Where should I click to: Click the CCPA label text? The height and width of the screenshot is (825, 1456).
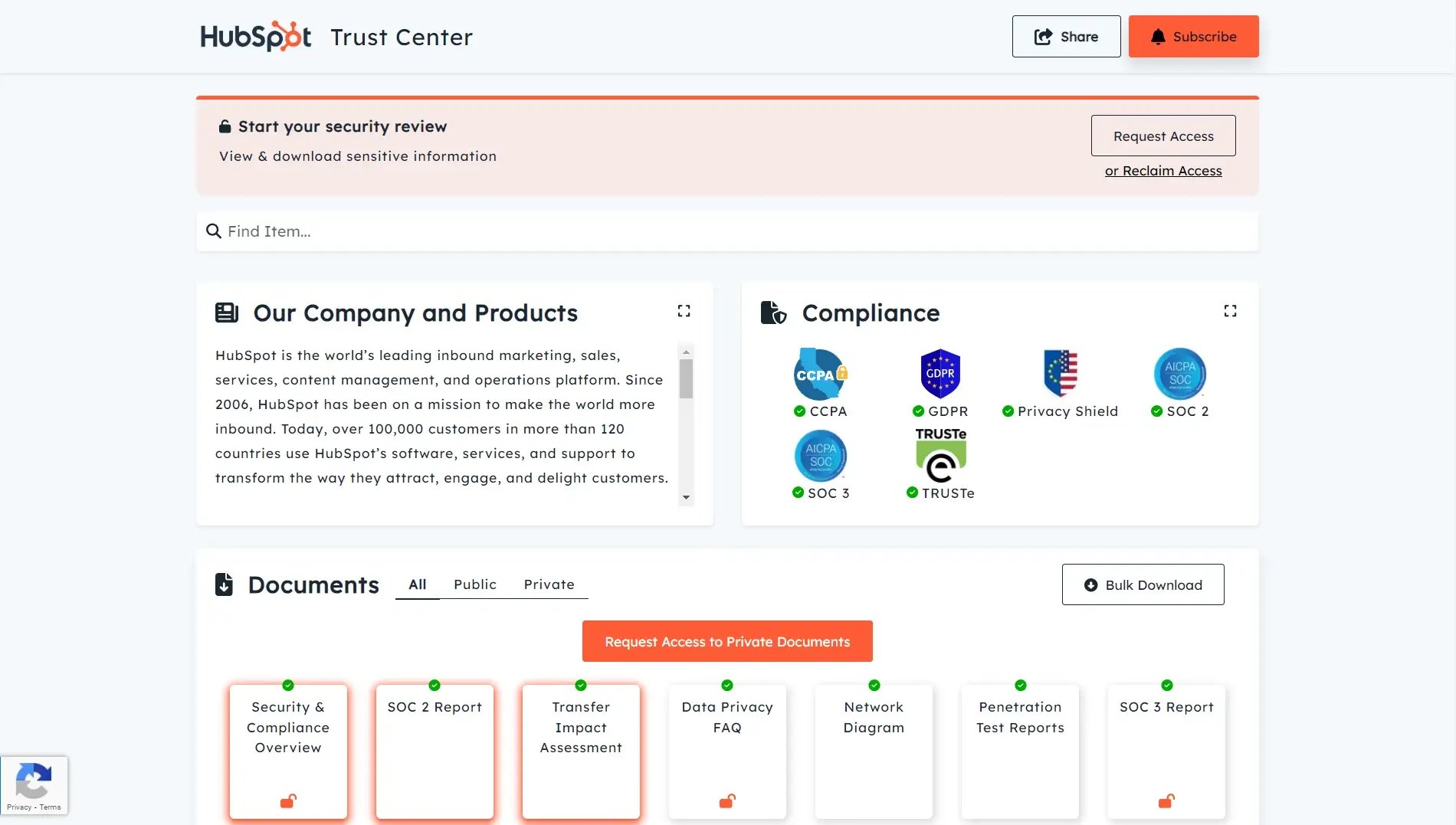tap(828, 411)
